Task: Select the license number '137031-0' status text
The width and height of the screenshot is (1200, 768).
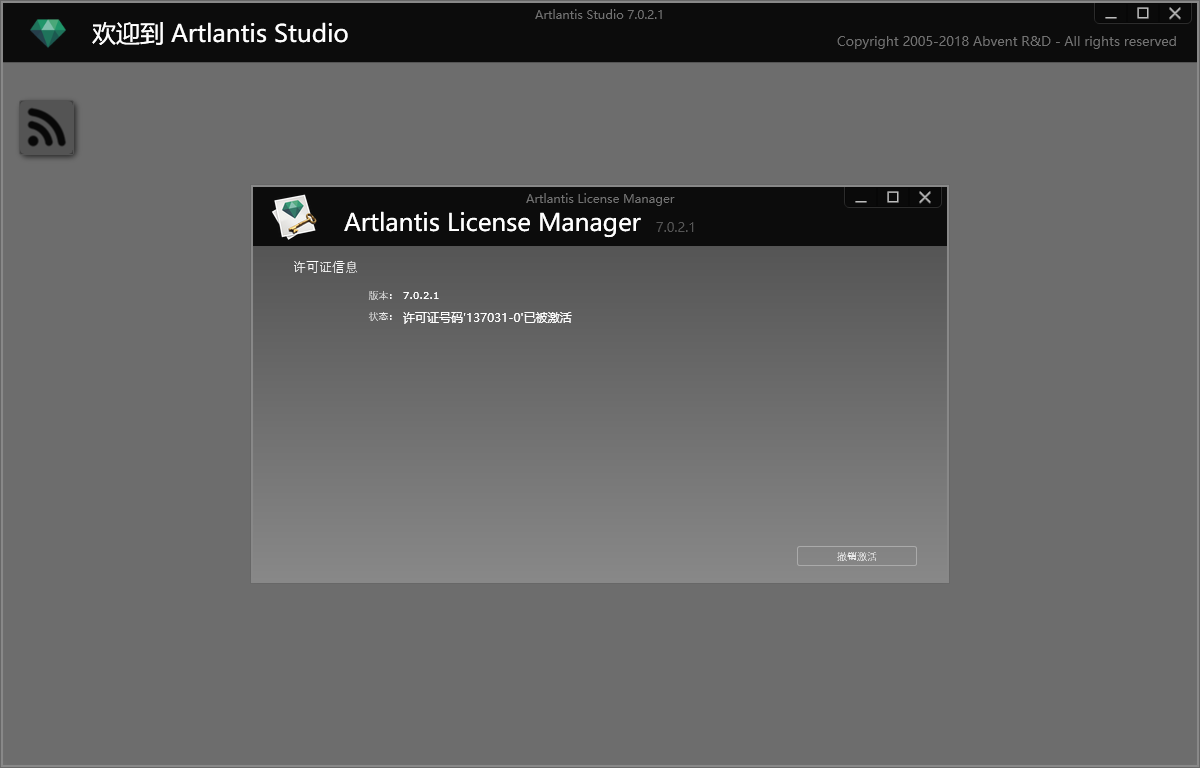Action: [487, 317]
